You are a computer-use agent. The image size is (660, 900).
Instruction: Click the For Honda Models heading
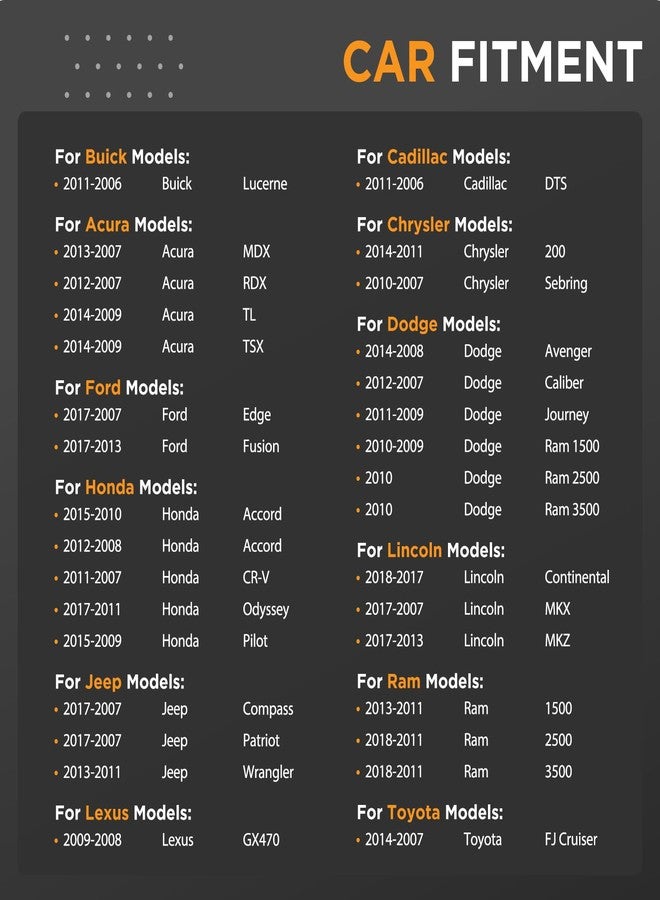(x=126, y=487)
